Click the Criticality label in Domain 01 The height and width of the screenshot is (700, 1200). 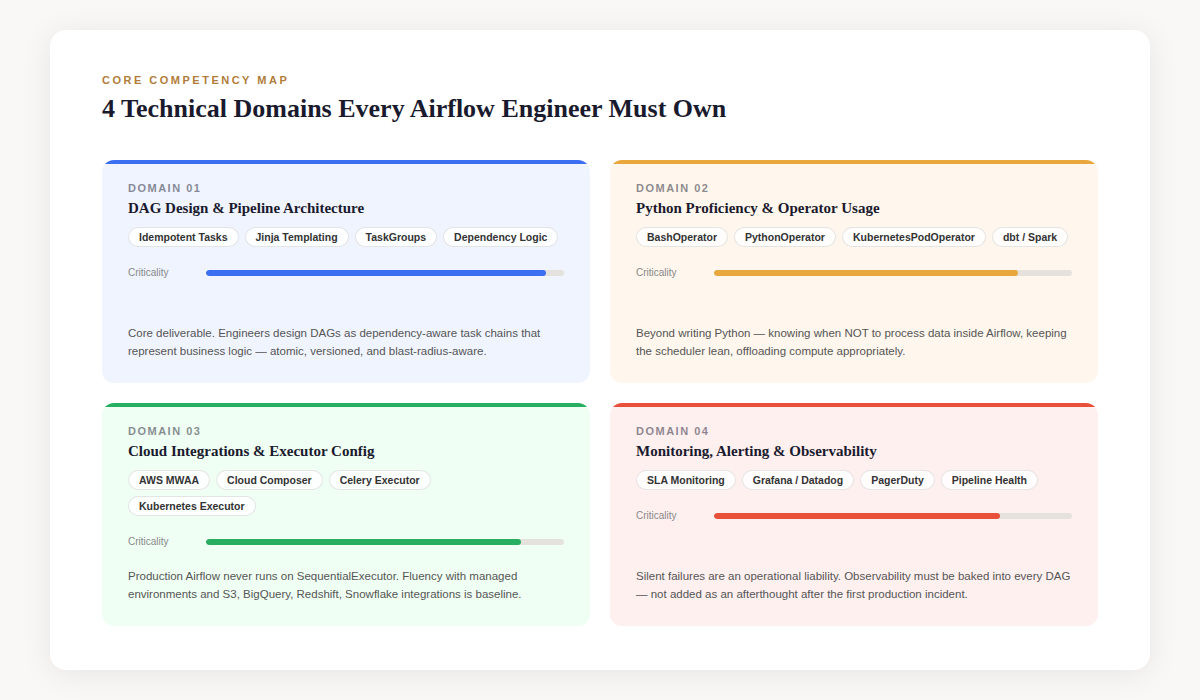[x=148, y=272]
